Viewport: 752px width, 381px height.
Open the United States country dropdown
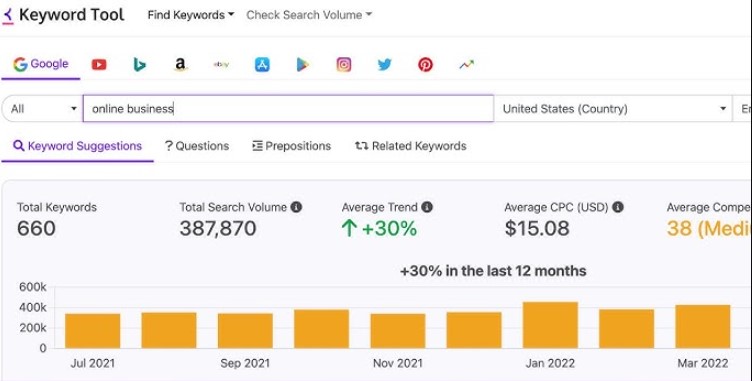click(613, 109)
